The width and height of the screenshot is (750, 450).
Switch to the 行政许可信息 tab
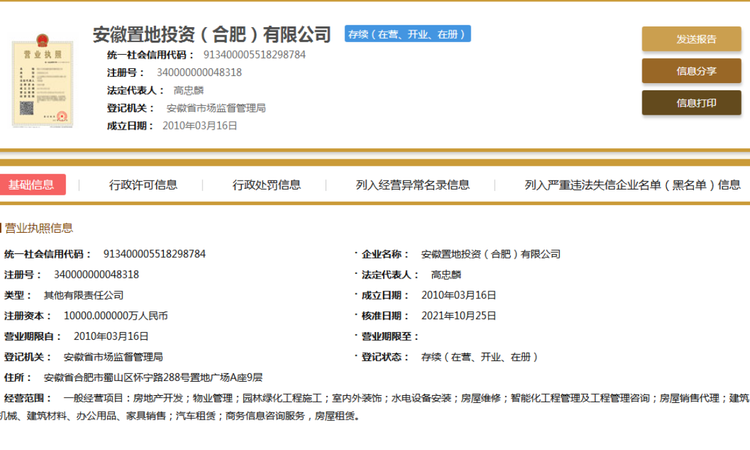(x=143, y=185)
